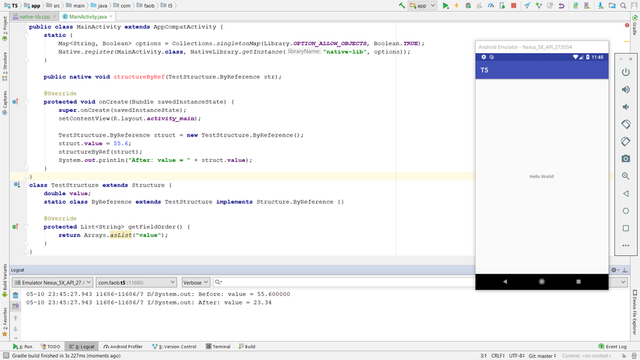
Task: Click the green Run app button
Action: click(x=445, y=6)
